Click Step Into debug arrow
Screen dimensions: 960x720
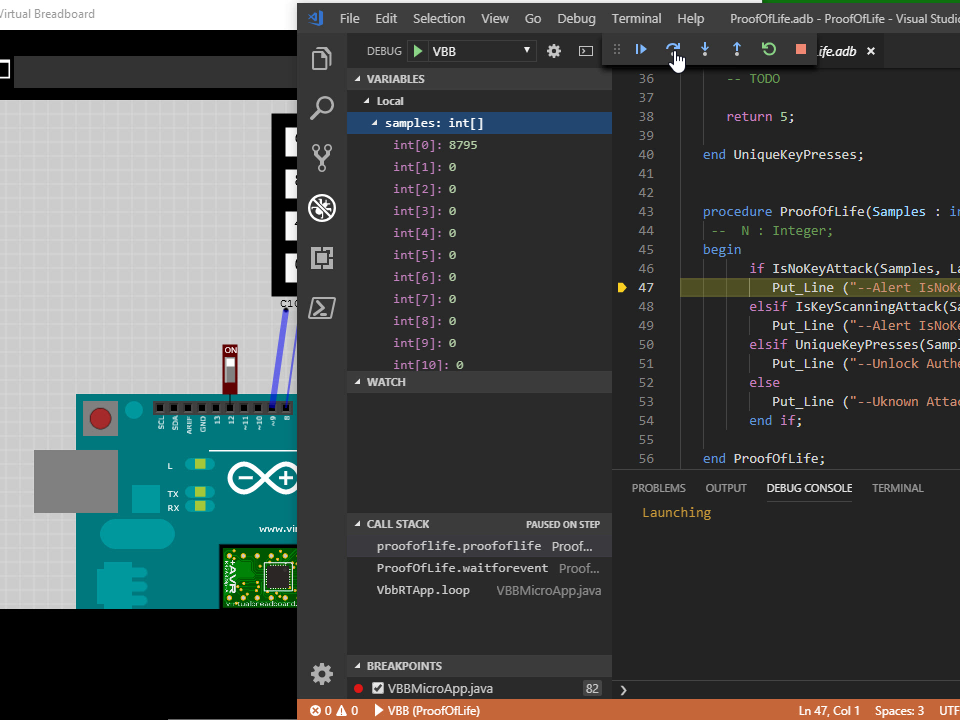[x=705, y=49]
